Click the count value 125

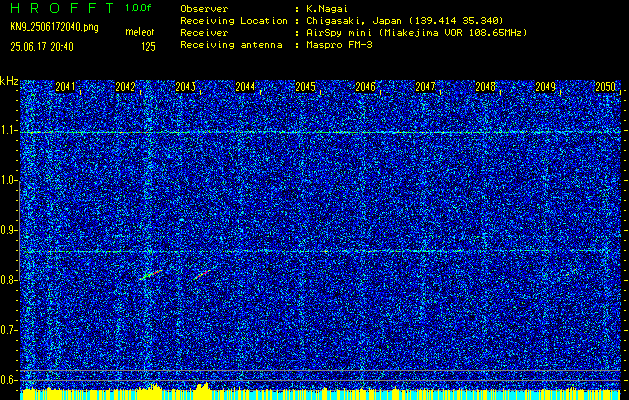point(148,47)
